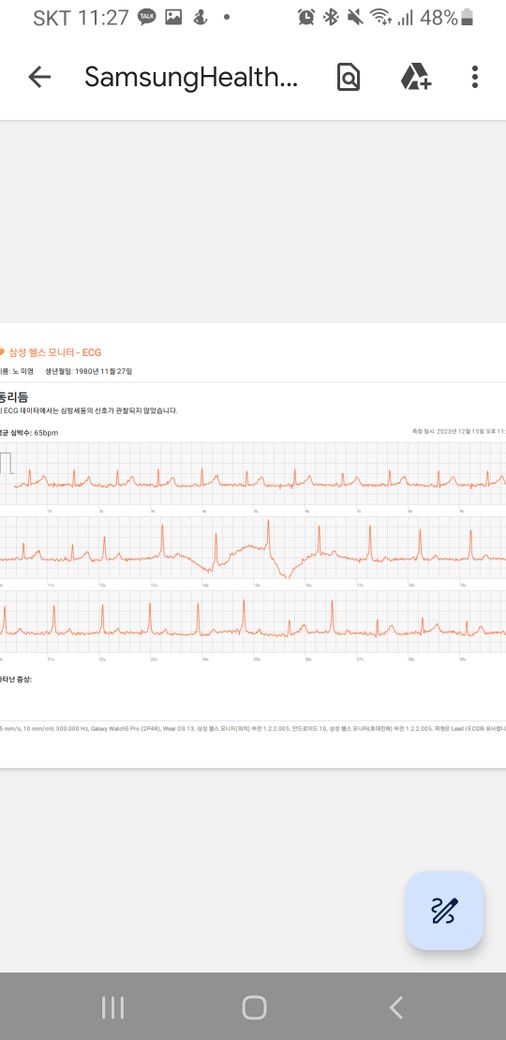Tap the second ECG waveform strip
The image size is (506, 1040).
tap(253, 548)
